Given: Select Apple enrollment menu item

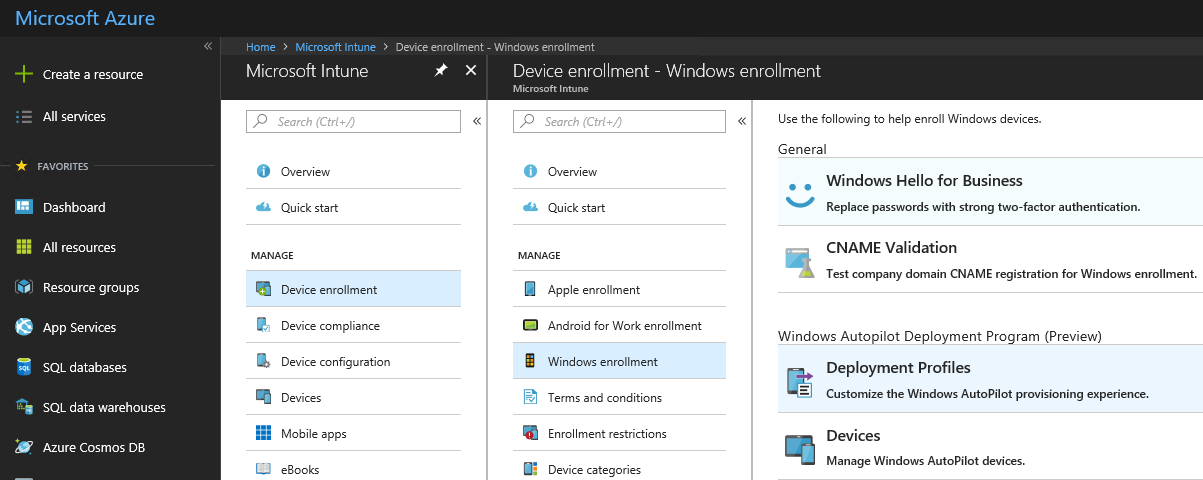Looking at the screenshot, I should pos(594,289).
